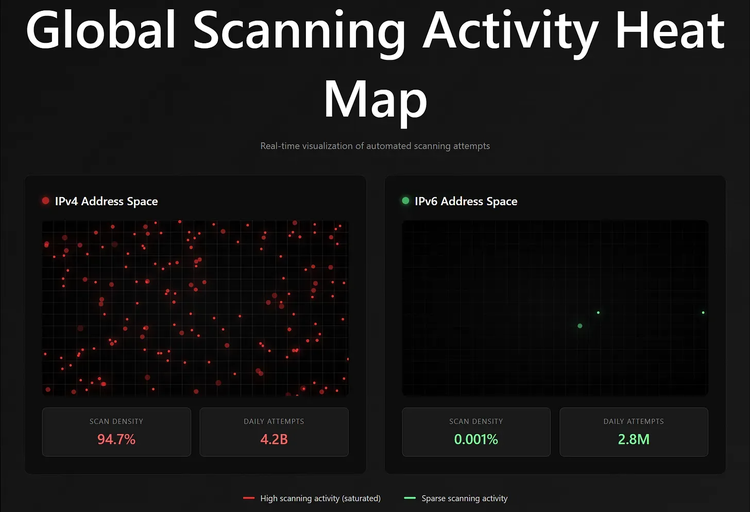Click the green line icon in the legend
Screen dimensions: 750x512
[409, 498]
